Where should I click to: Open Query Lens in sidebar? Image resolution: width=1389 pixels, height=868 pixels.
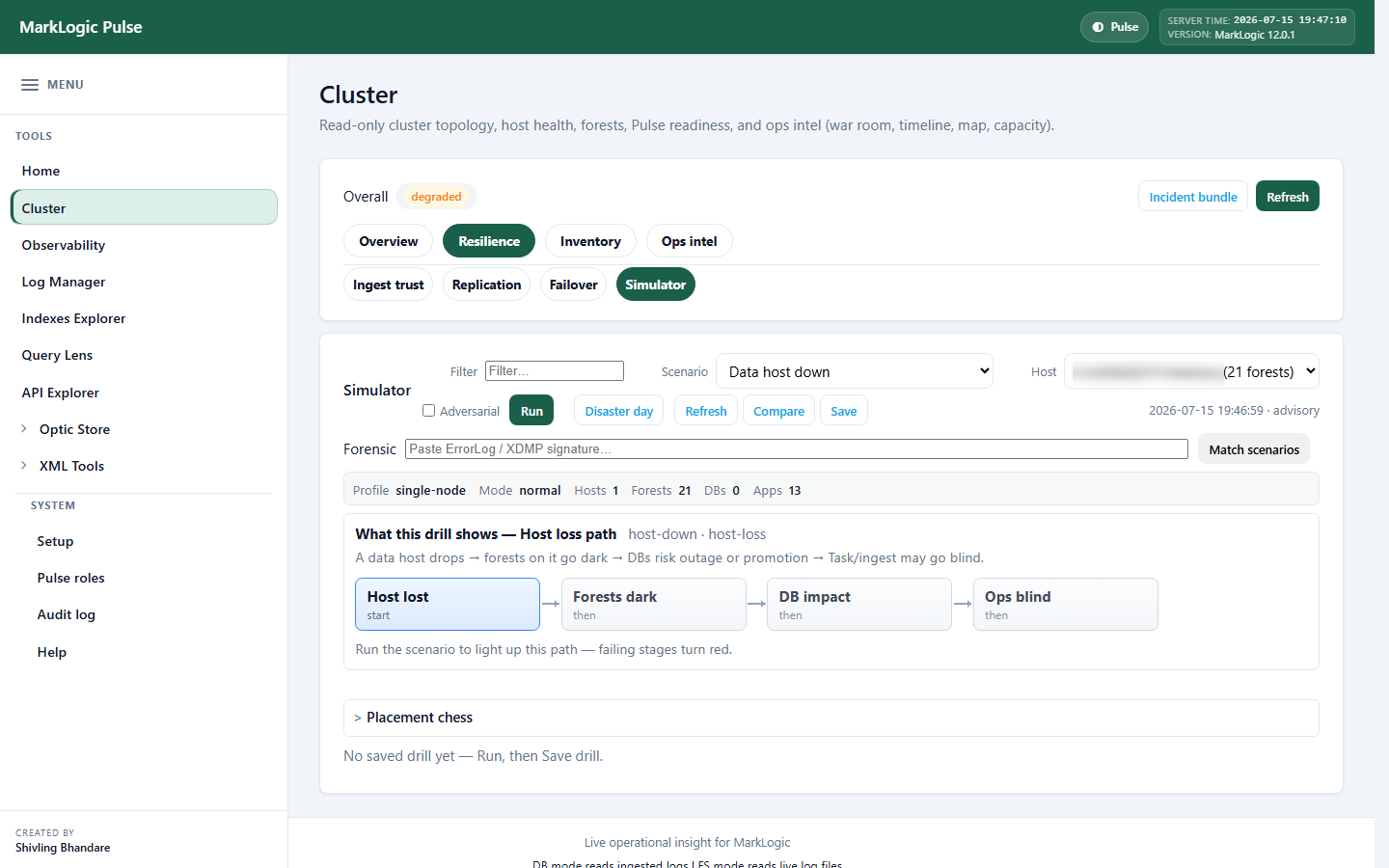144,355
